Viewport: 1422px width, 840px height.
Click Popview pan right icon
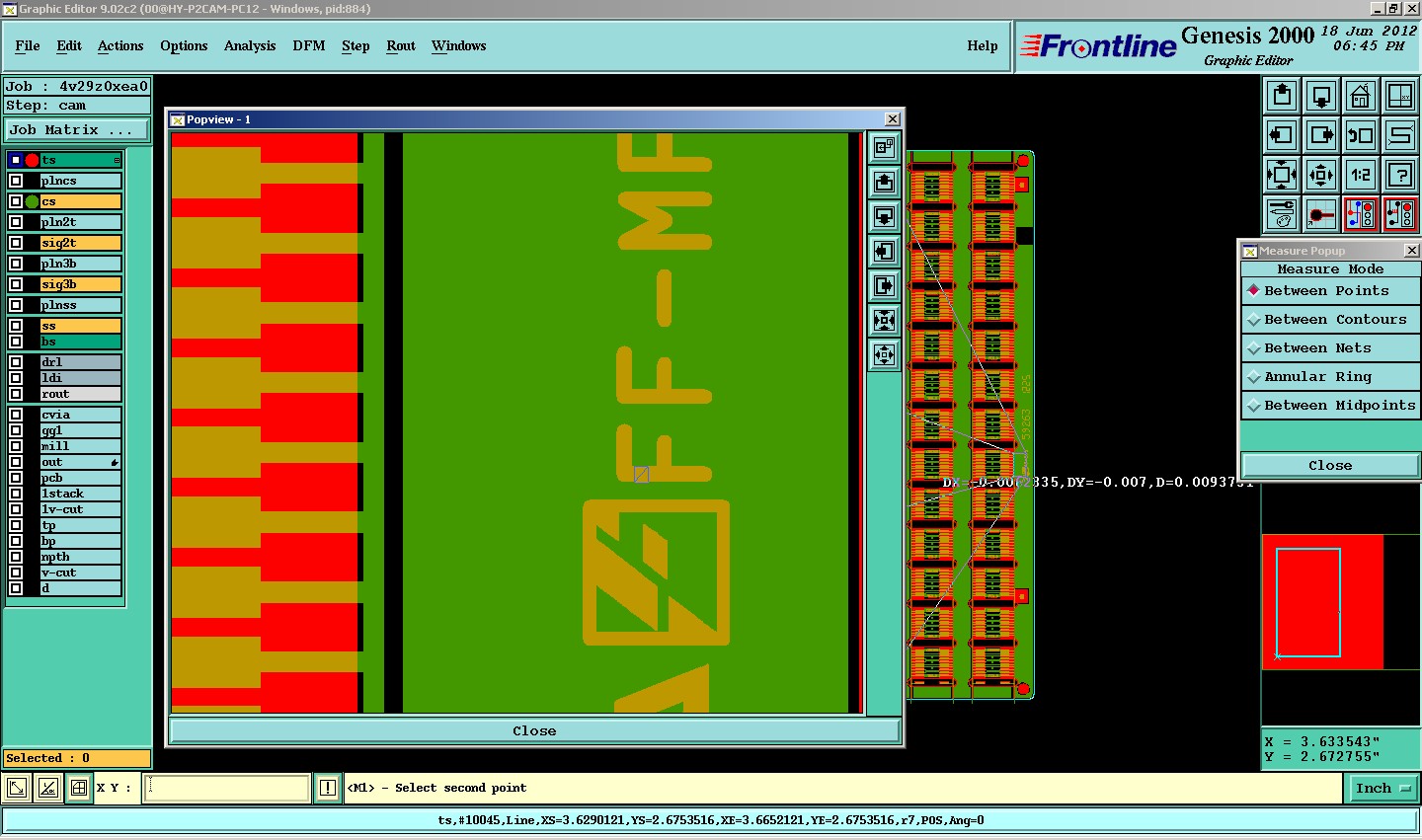884,286
